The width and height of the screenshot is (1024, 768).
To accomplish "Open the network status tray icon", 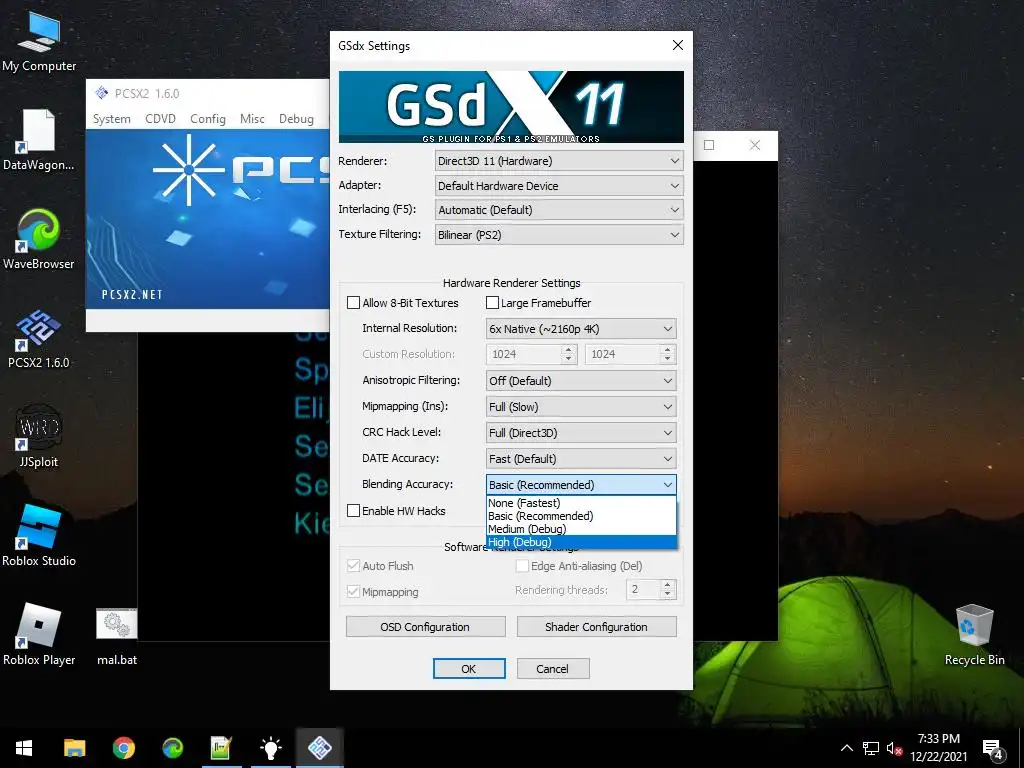I will coord(871,748).
